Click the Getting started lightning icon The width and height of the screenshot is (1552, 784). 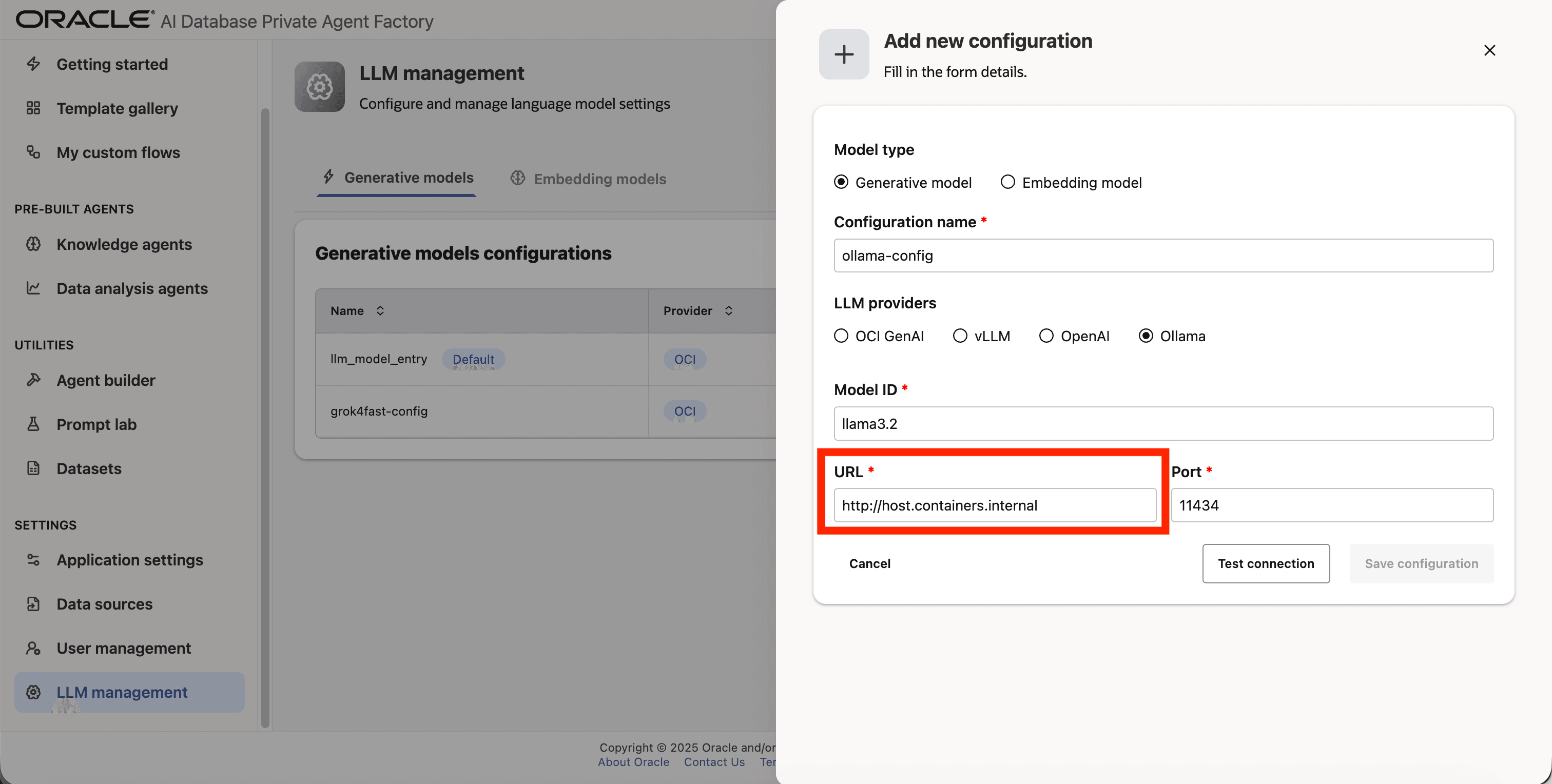[x=33, y=64]
